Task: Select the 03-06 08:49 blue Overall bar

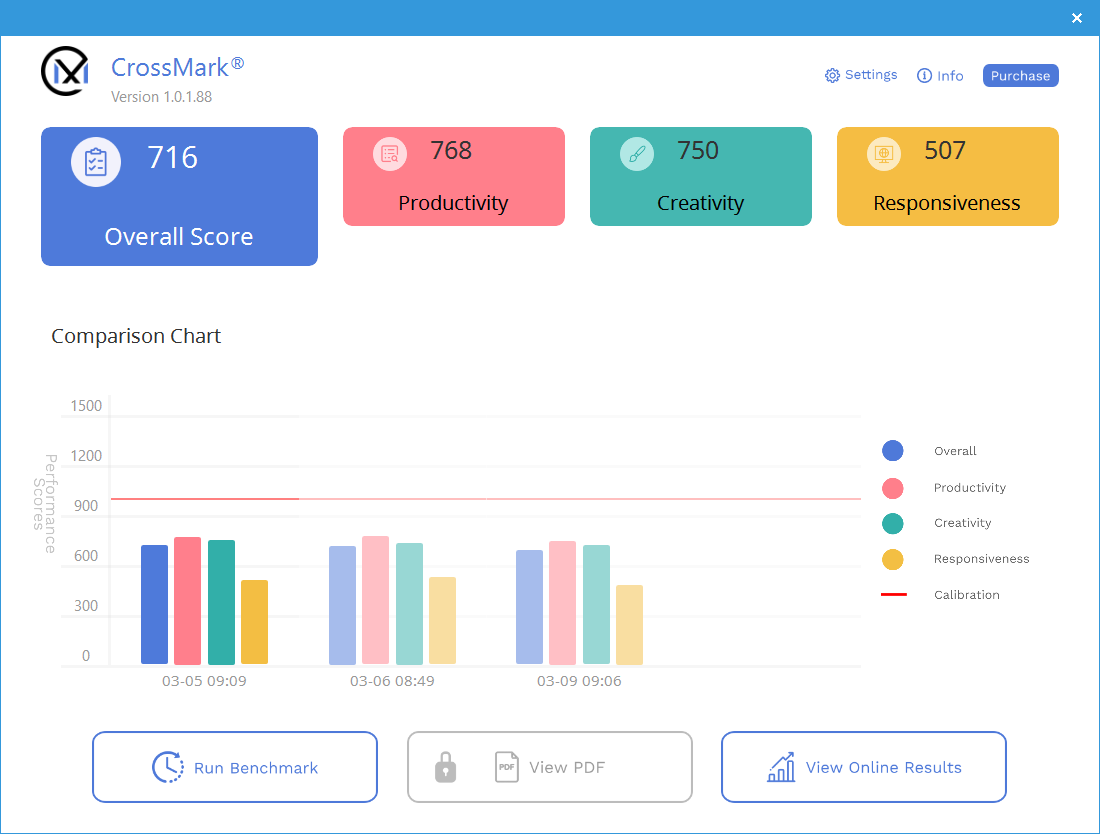Action: coord(342,605)
